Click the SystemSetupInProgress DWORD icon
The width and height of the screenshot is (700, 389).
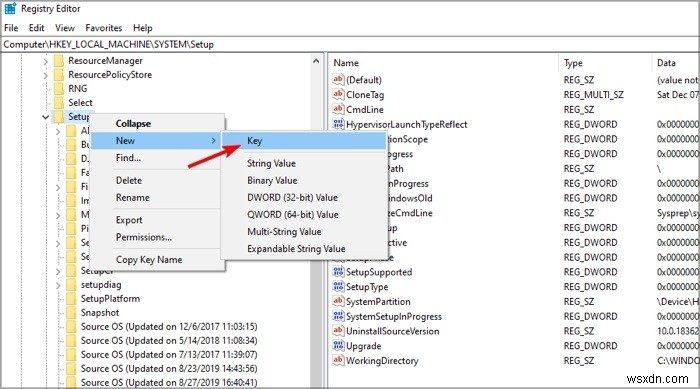pos(338,316)
